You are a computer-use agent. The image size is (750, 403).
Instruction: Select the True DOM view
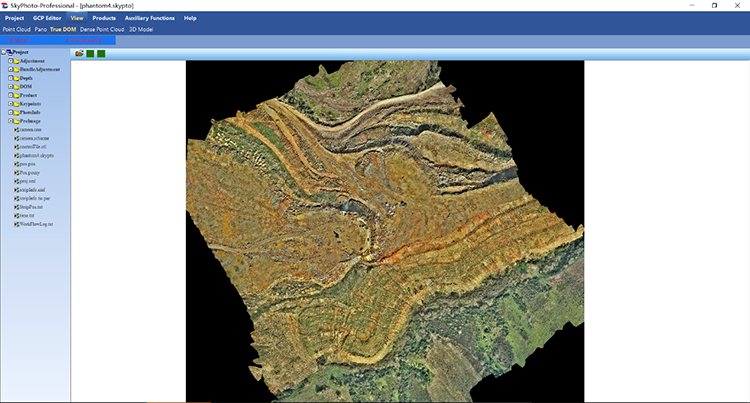pyautogui.click(x=63, y=30)
